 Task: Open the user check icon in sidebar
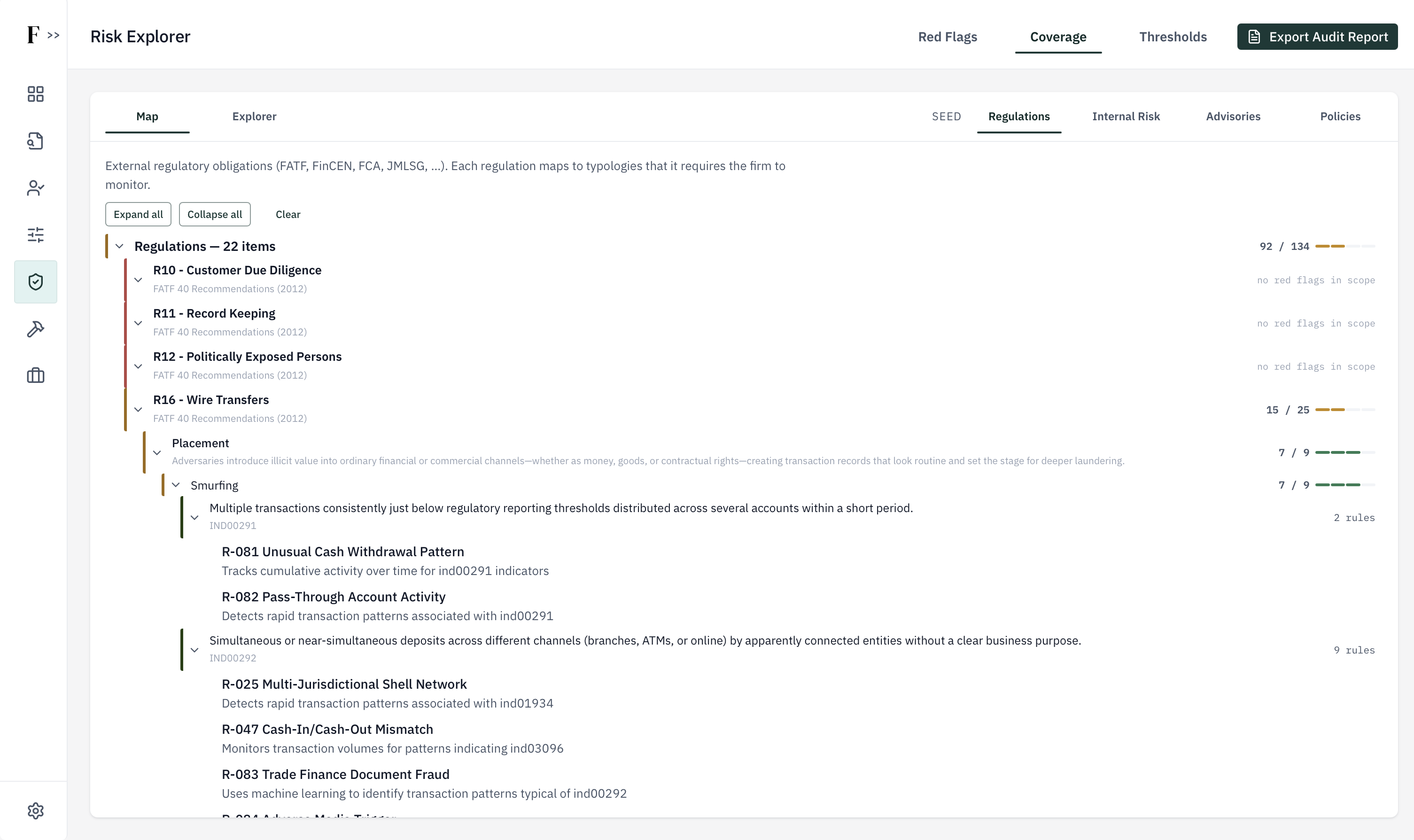[36, 188]
